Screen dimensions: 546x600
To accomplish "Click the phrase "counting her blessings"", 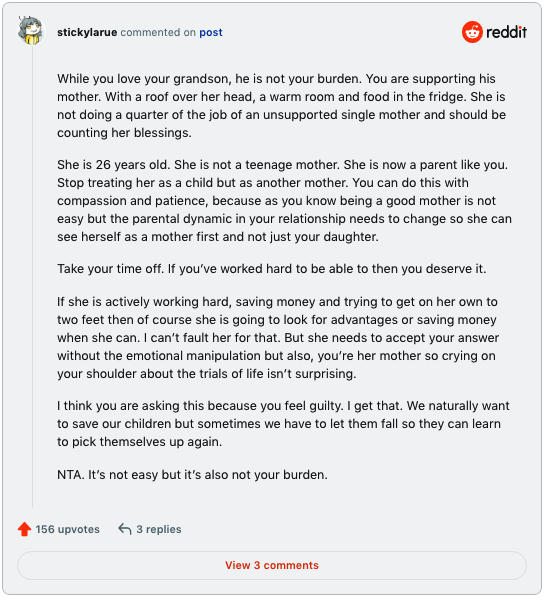I will (124, 134).
